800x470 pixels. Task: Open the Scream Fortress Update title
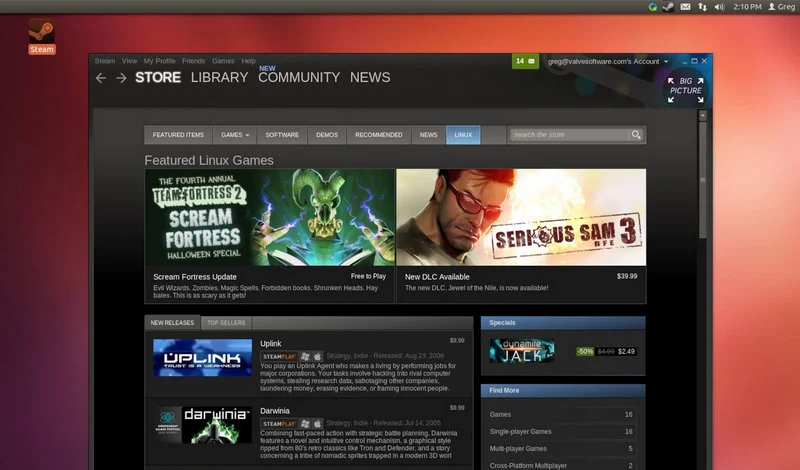pos(195,277)
